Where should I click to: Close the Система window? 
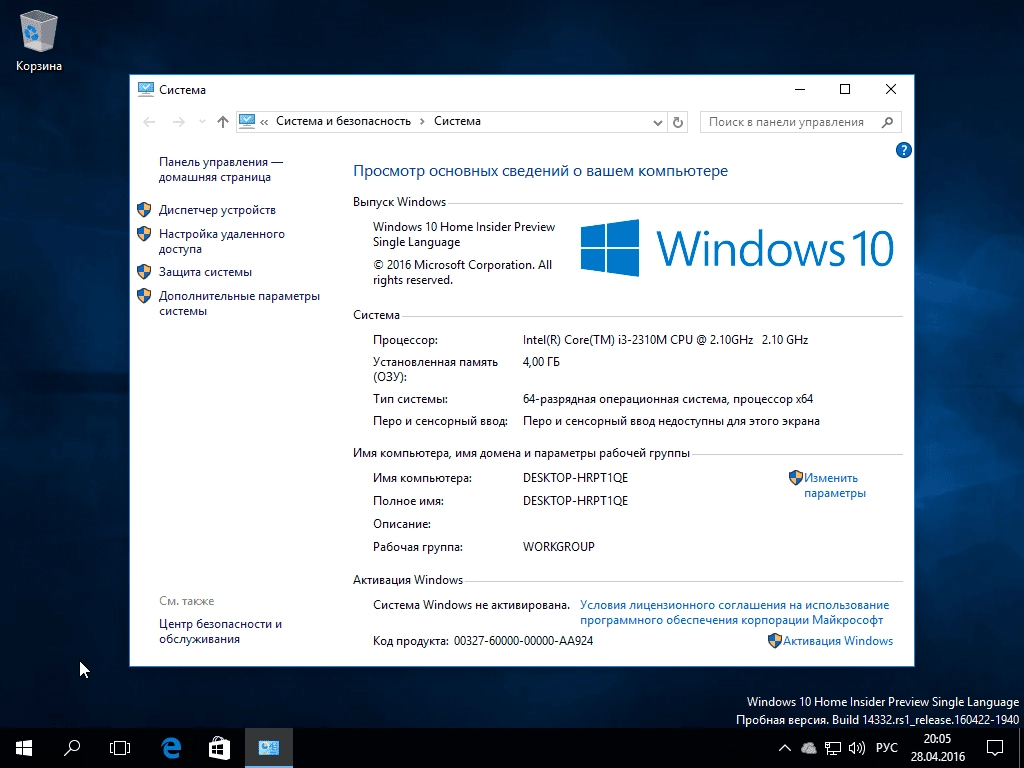click(x=891, y=89)
